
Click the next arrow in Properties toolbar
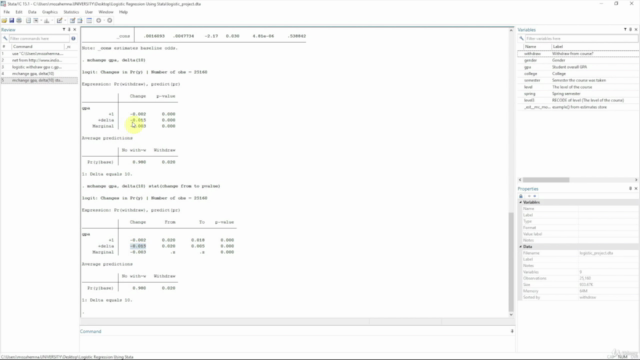[x=535, y=196]
